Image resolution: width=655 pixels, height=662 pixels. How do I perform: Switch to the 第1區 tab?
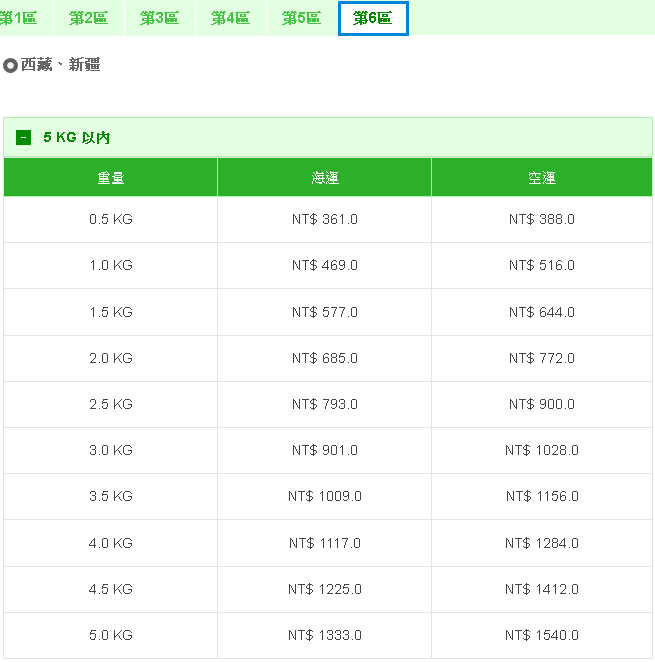point(18,18)
